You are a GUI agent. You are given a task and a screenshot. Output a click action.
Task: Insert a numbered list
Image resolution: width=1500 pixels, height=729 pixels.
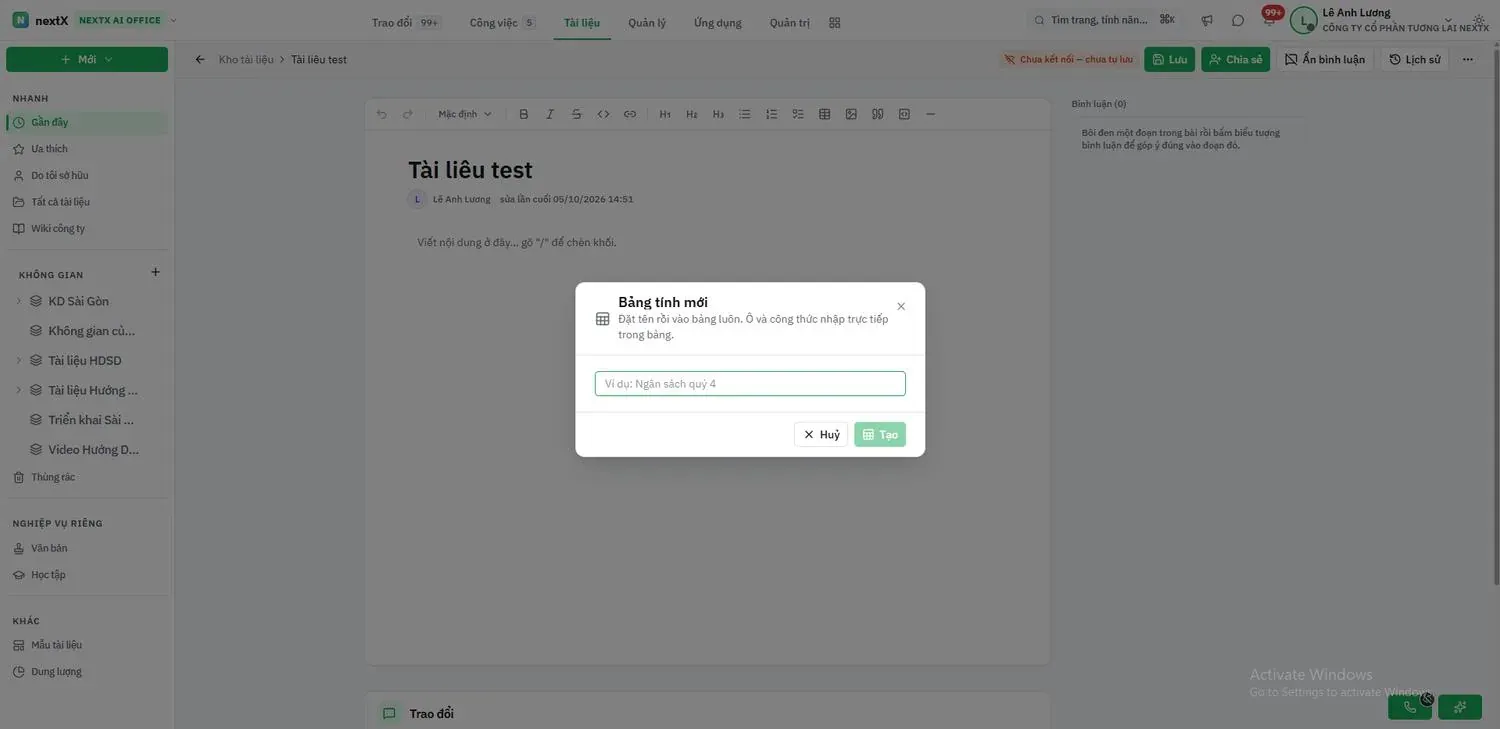tap(772, 114)
